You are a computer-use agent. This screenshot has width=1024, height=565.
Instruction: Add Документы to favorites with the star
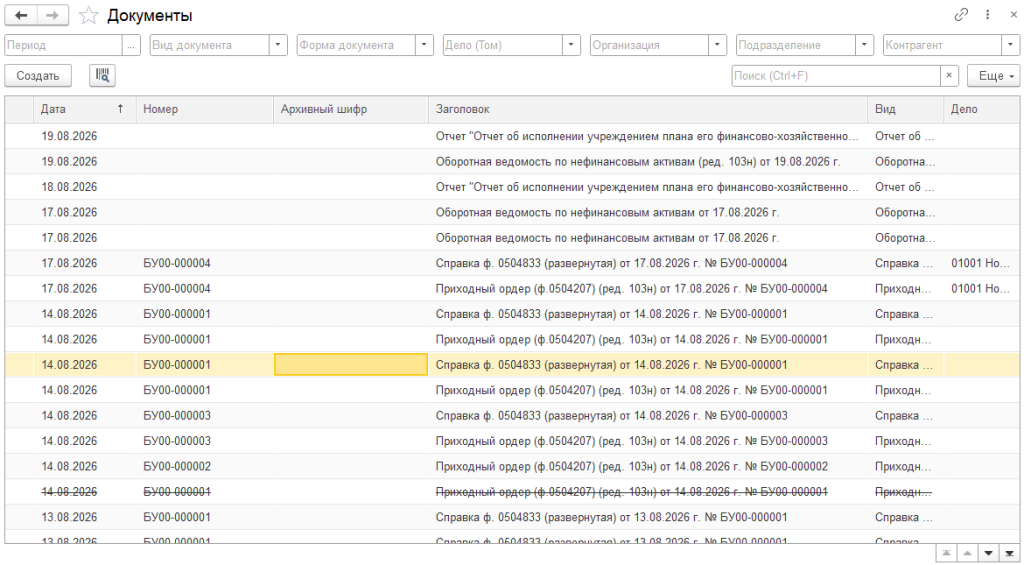[x=88, y=15]
